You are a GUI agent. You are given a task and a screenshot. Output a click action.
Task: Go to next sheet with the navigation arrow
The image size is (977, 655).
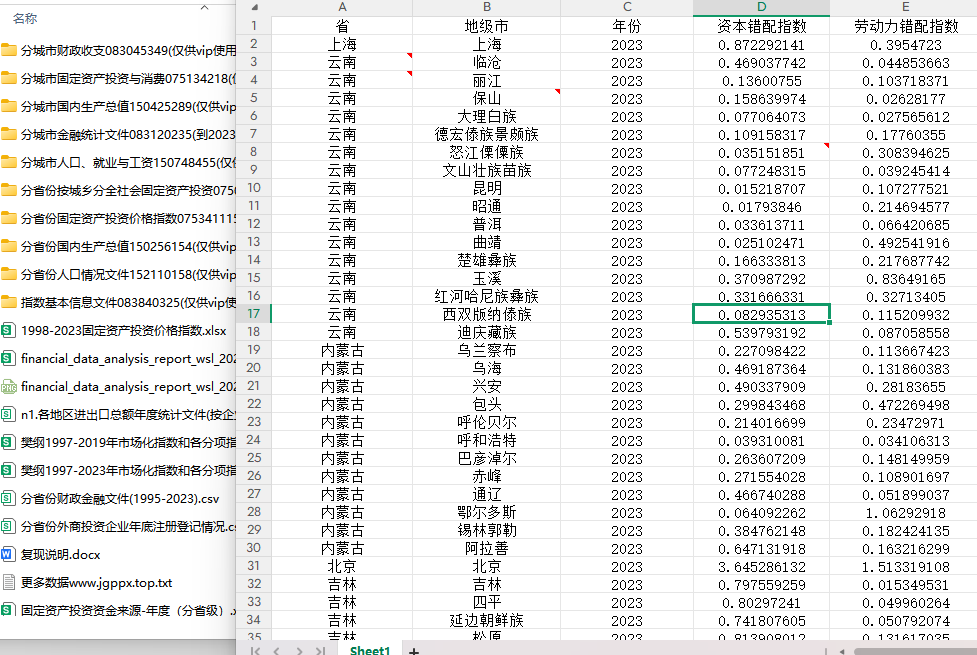coord(300,651)
